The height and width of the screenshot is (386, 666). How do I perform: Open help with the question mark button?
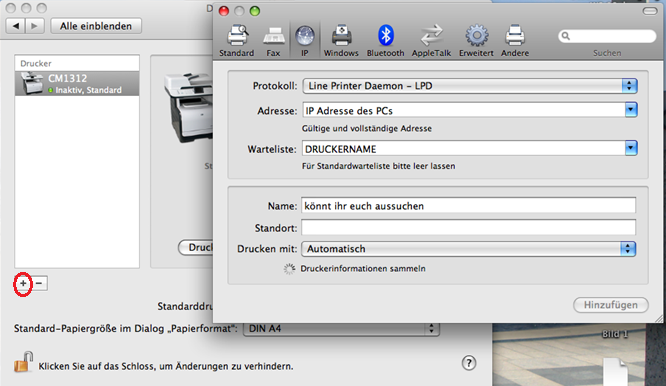(x=468, y=363)
